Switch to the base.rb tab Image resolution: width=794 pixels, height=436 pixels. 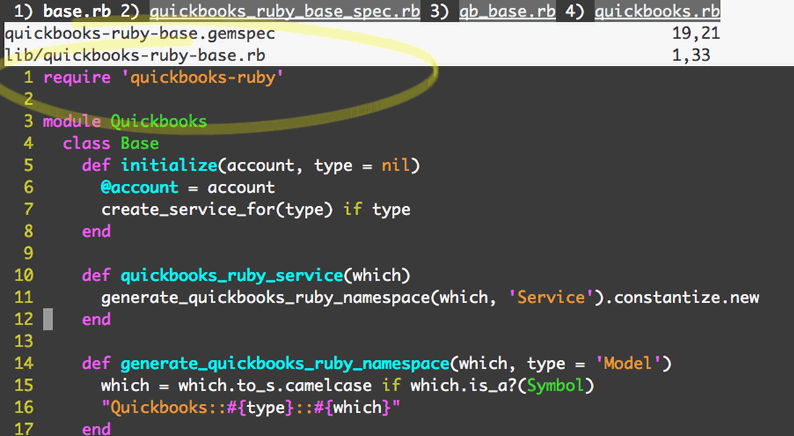[x=76, y=11]
